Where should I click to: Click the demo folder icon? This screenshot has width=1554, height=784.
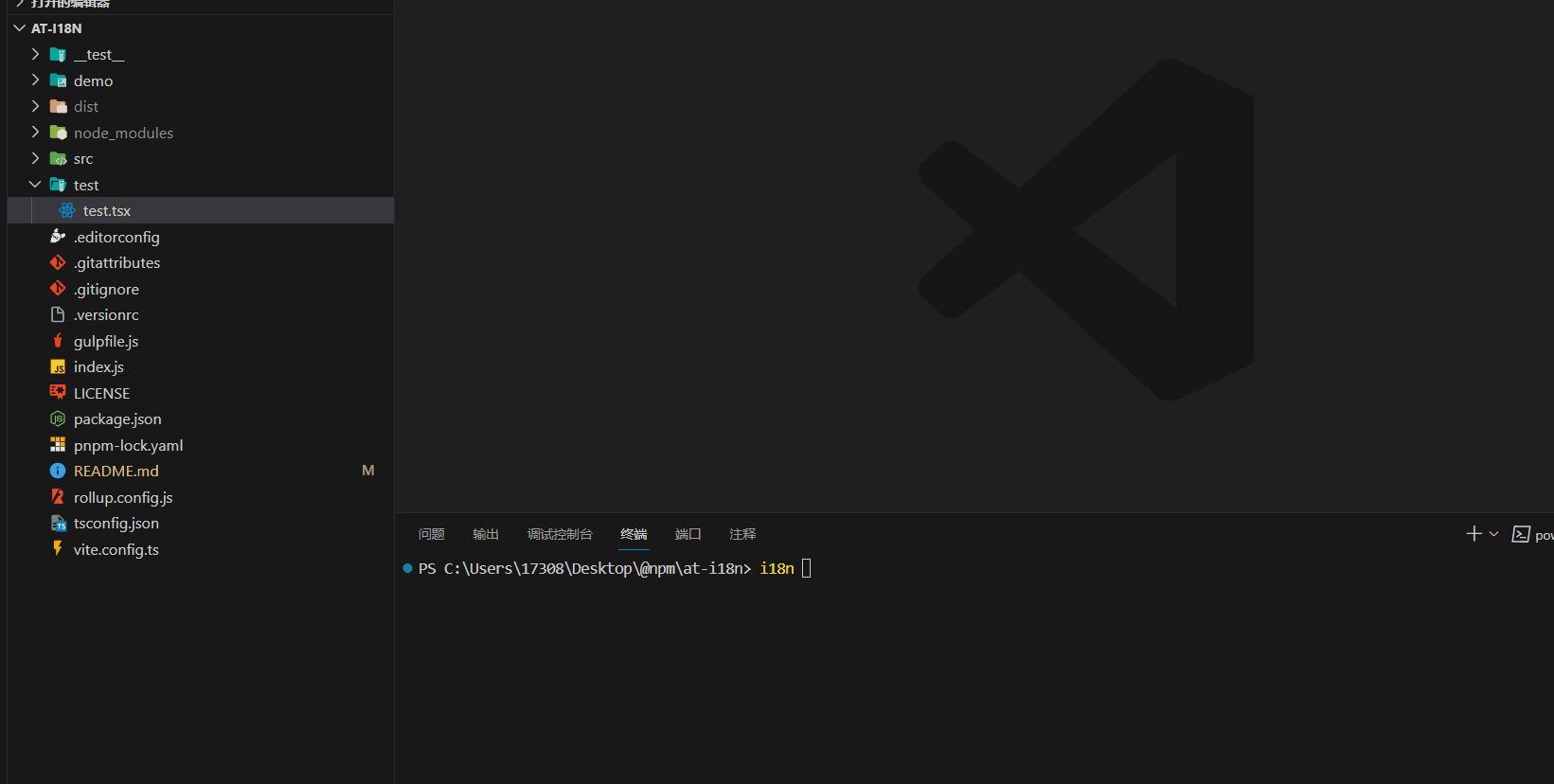58,80
